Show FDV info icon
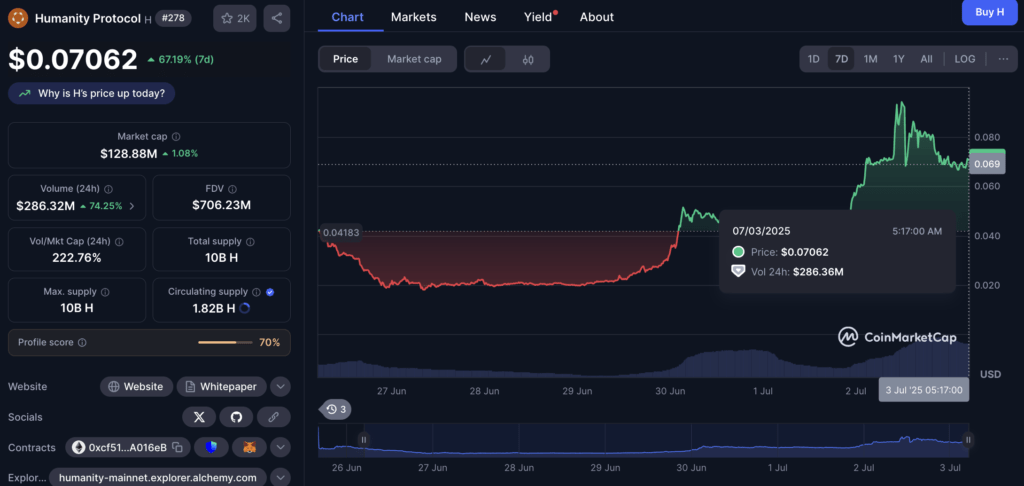Viewport: 1024px width, 486px height. [234, 189]
